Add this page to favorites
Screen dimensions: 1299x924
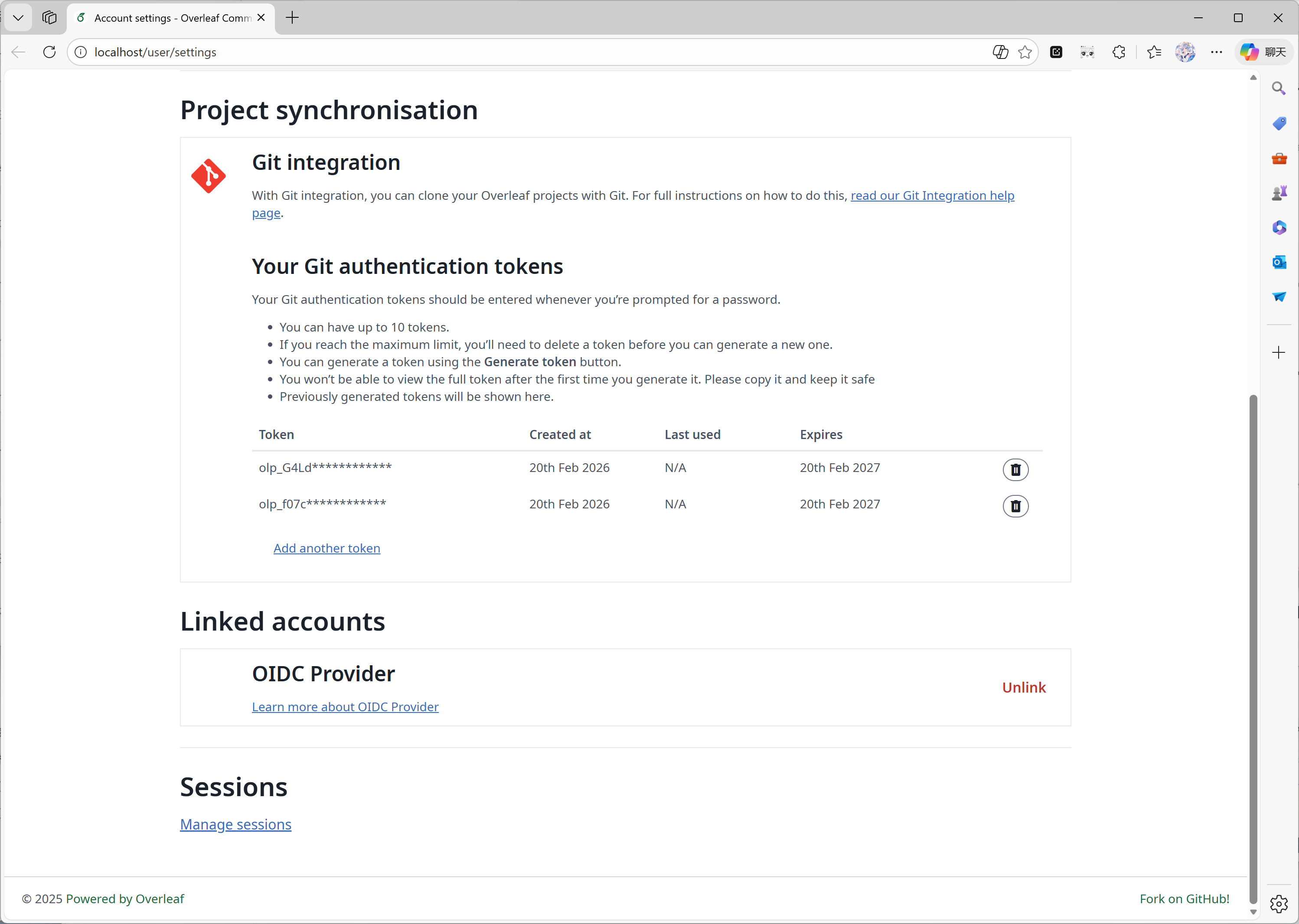tap(1025, 52)
